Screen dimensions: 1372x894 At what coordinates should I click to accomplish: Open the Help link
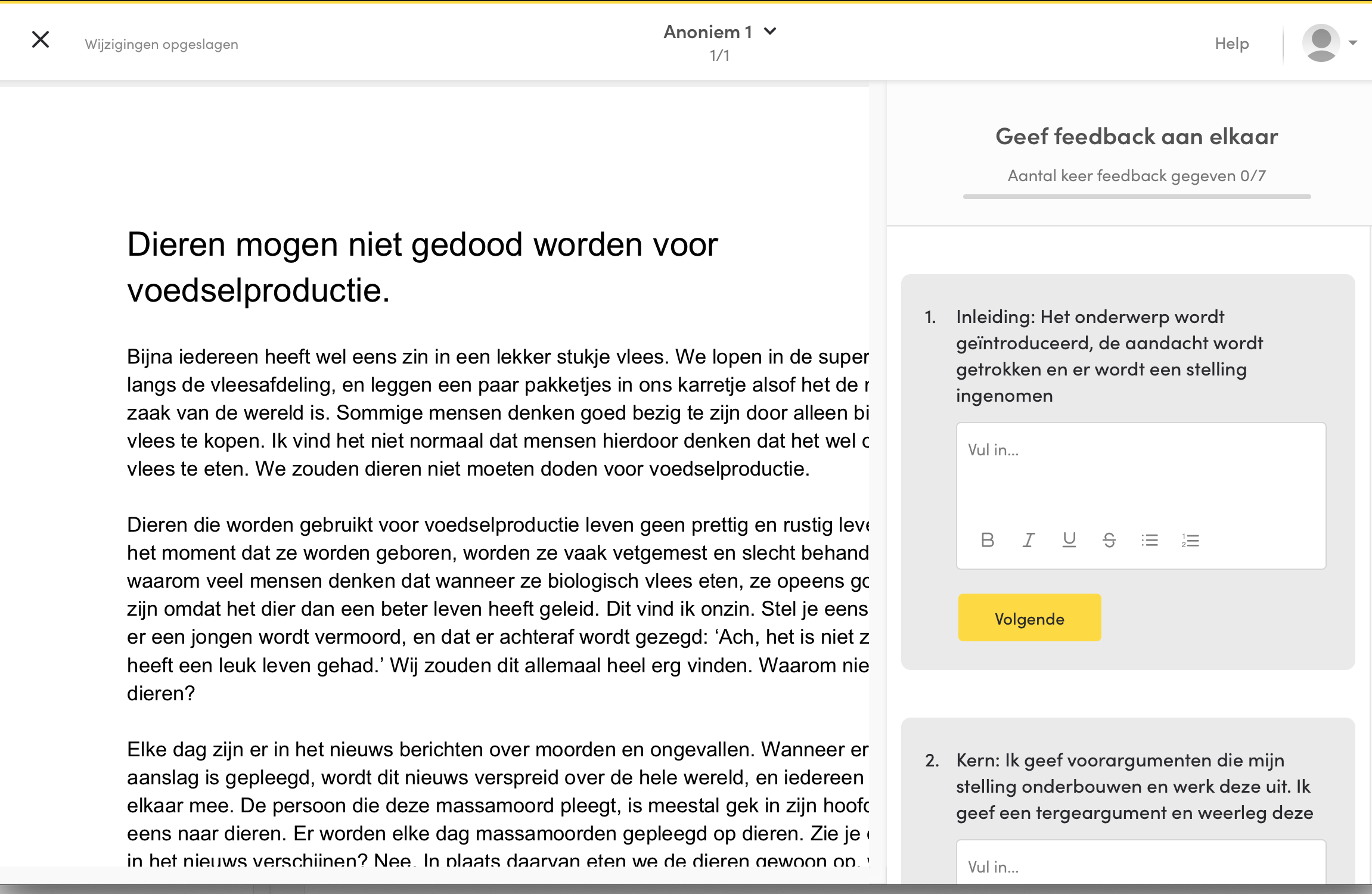click(1232, 44)
